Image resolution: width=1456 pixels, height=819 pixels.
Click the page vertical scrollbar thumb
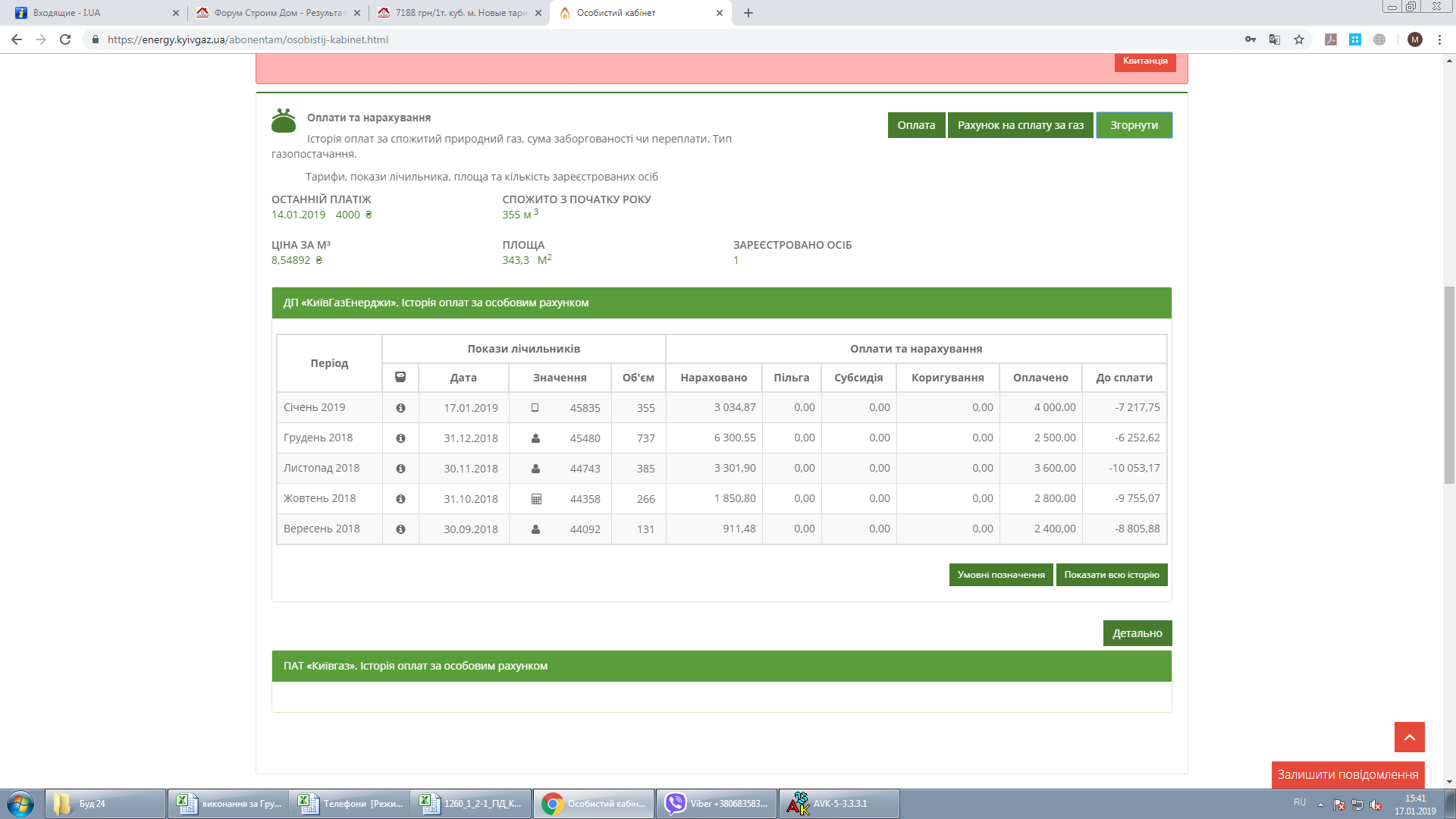pos(1449,384)
